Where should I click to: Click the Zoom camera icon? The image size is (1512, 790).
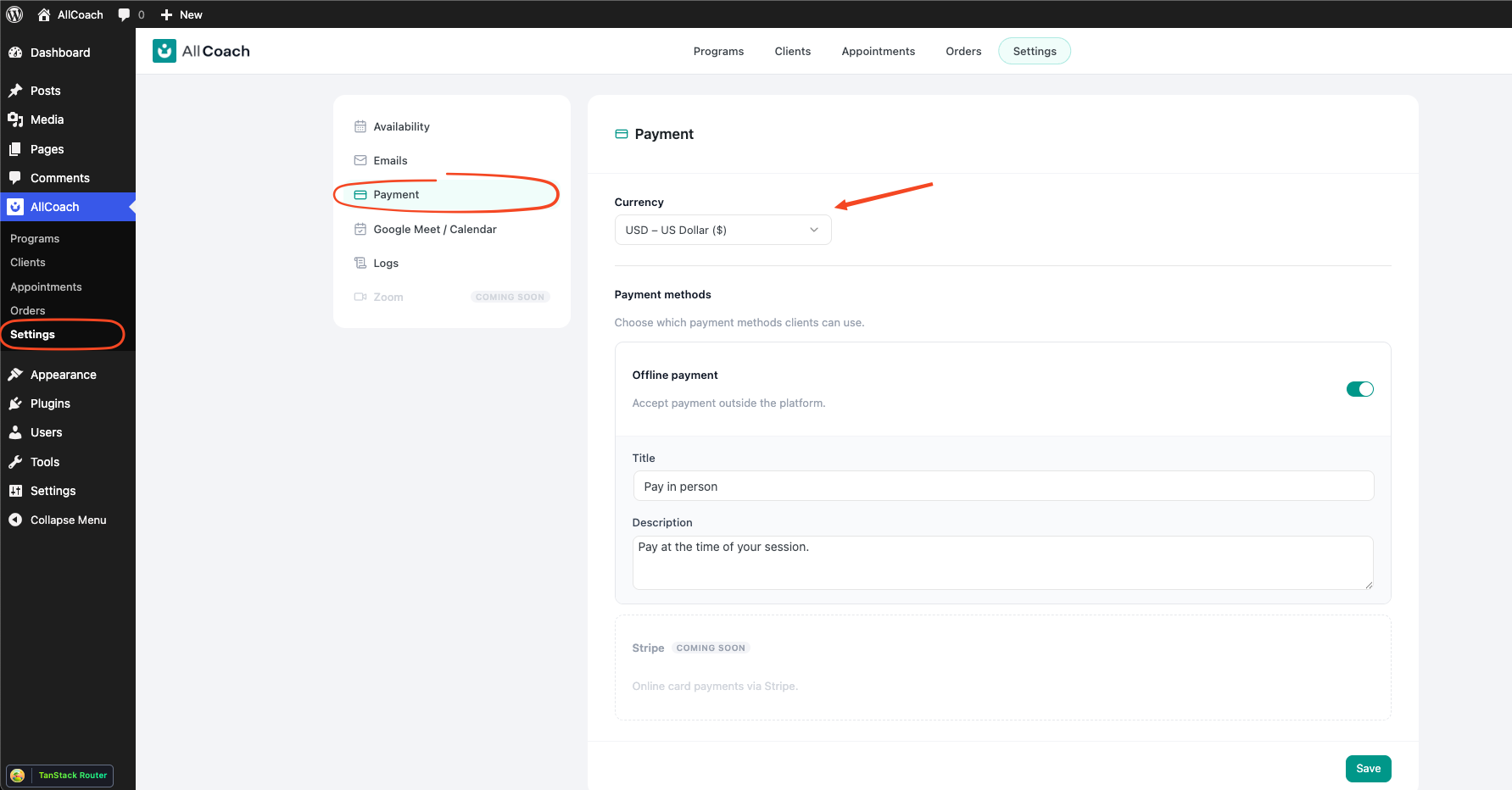(x=360, y=297)
